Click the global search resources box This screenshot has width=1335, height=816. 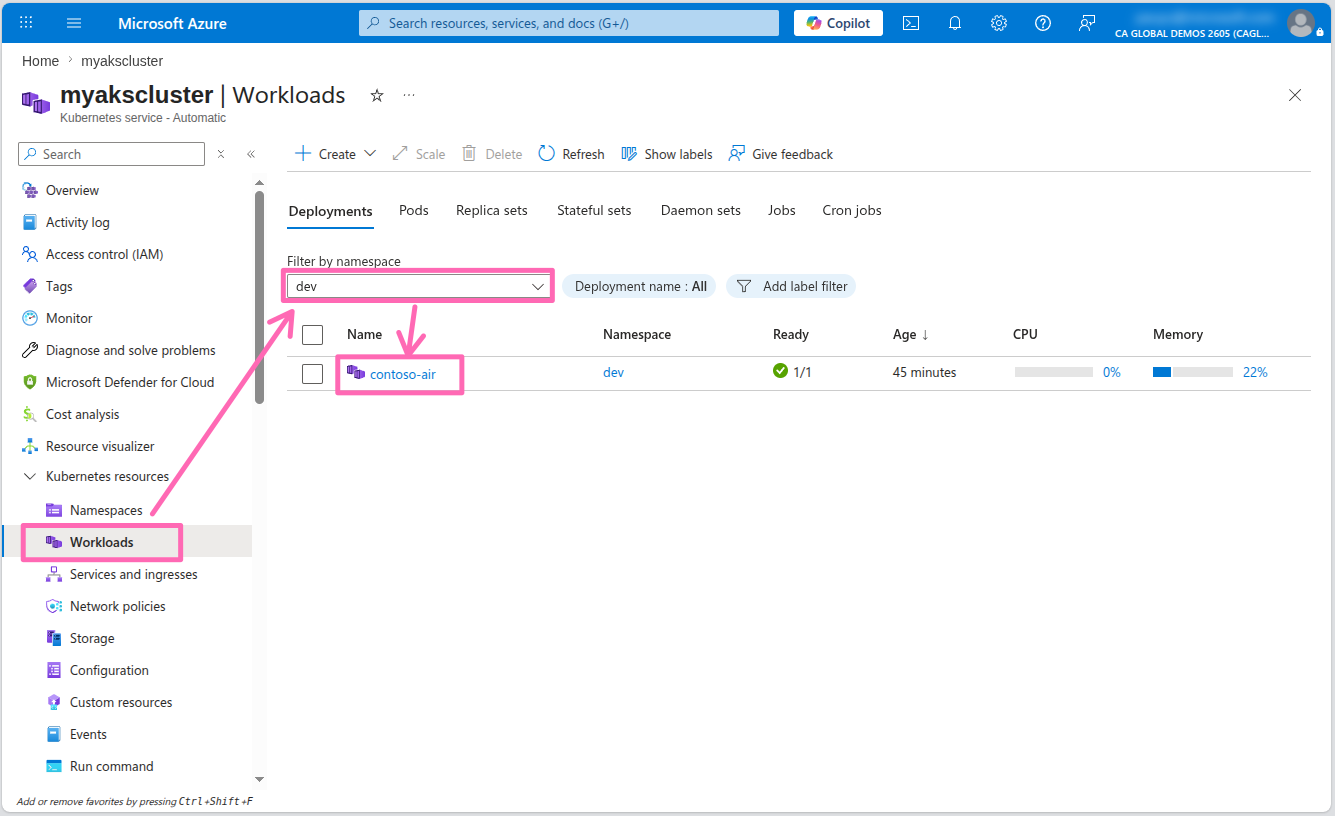coord(569,23)
